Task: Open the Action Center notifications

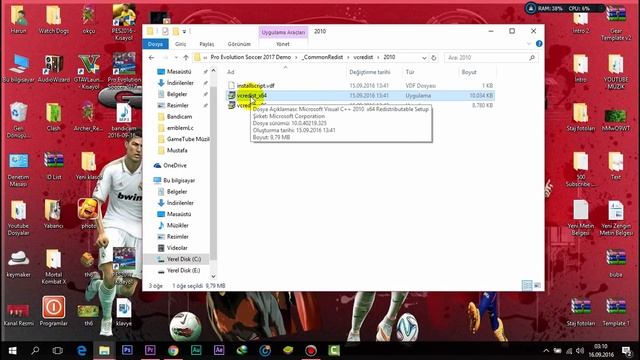Action: [x=627, y=350]
